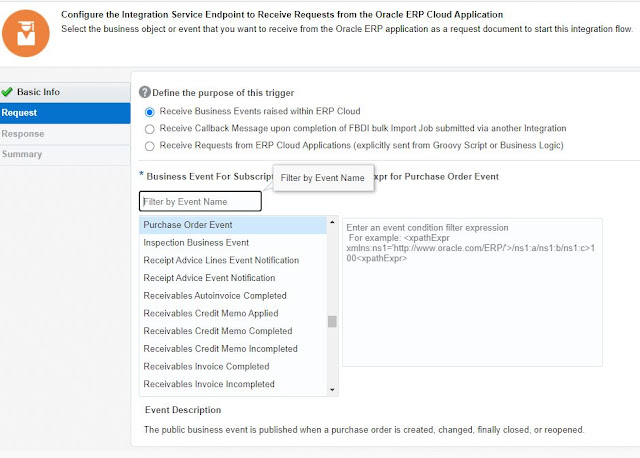Select Receivables Autoinvoice Completed
The image size is (640, 458).
point(233,296)
